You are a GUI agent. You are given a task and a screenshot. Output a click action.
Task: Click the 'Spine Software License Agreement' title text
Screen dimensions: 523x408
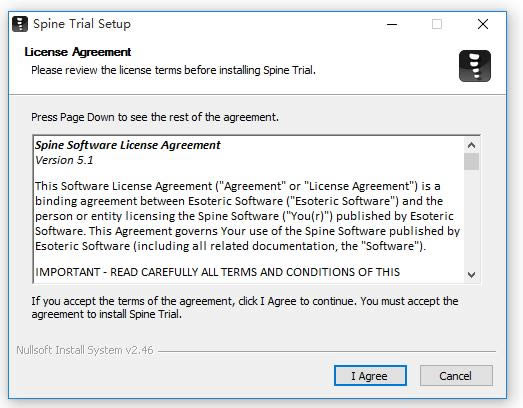tap(128, 145)
